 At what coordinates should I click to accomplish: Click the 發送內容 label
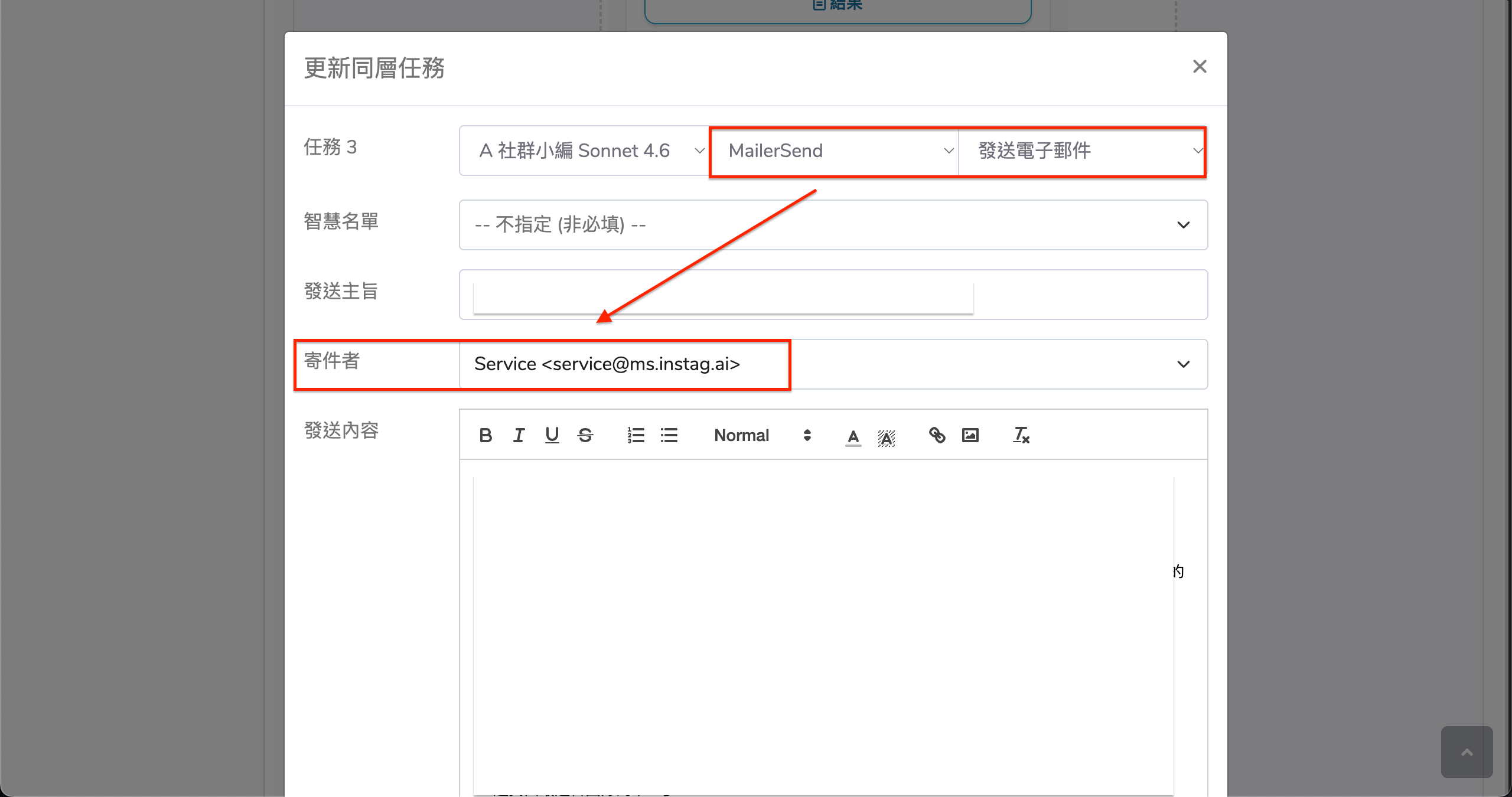(x=341, y=430)
